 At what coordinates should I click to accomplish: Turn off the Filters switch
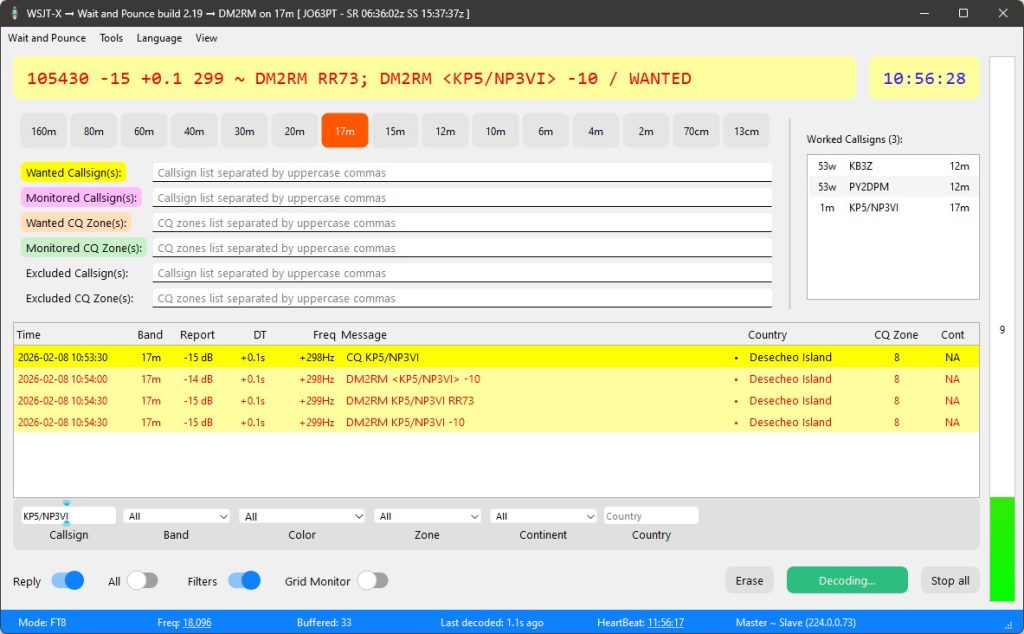tap(244, 581)
